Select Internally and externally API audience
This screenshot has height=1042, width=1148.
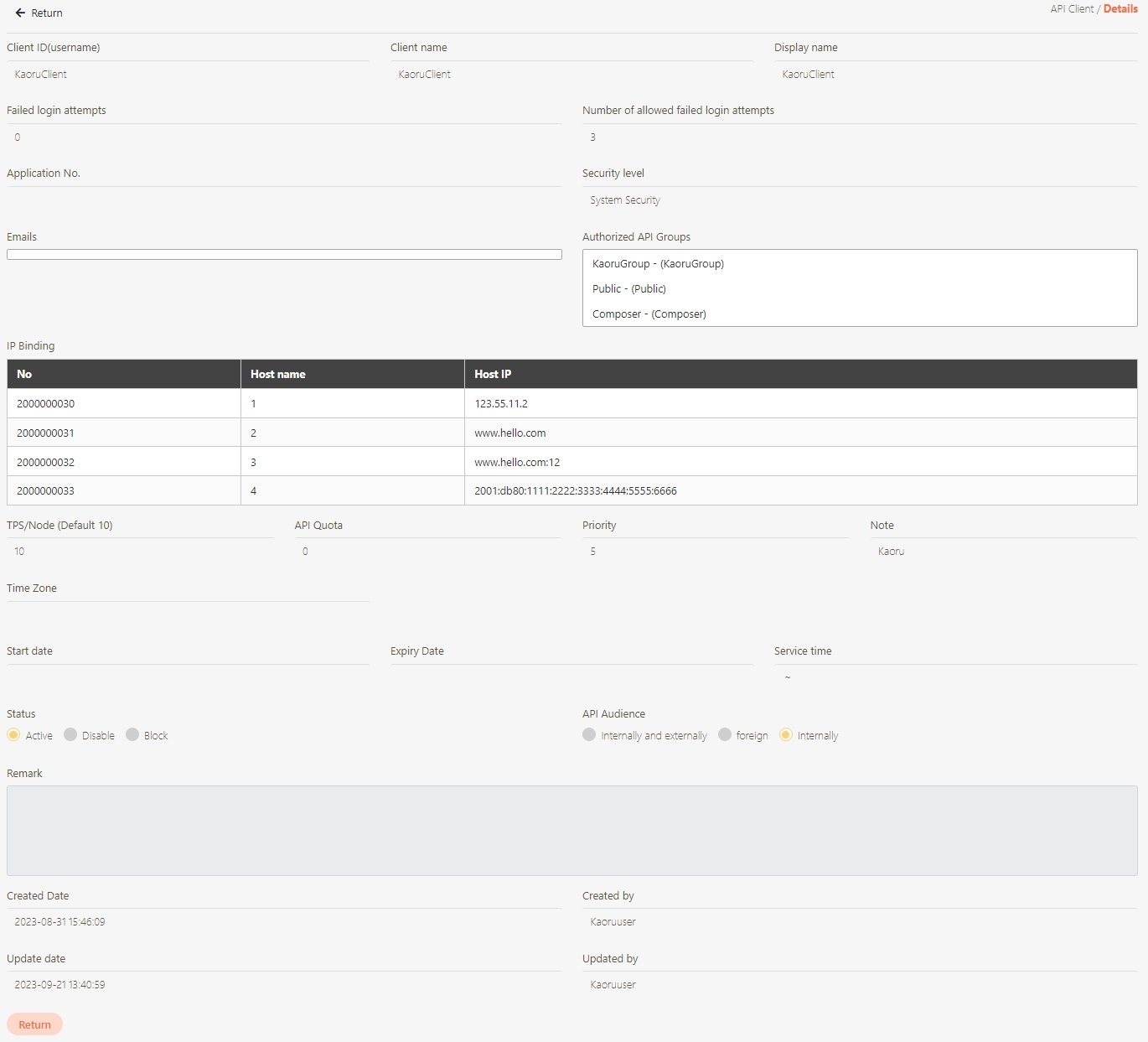tap(590, 735)
